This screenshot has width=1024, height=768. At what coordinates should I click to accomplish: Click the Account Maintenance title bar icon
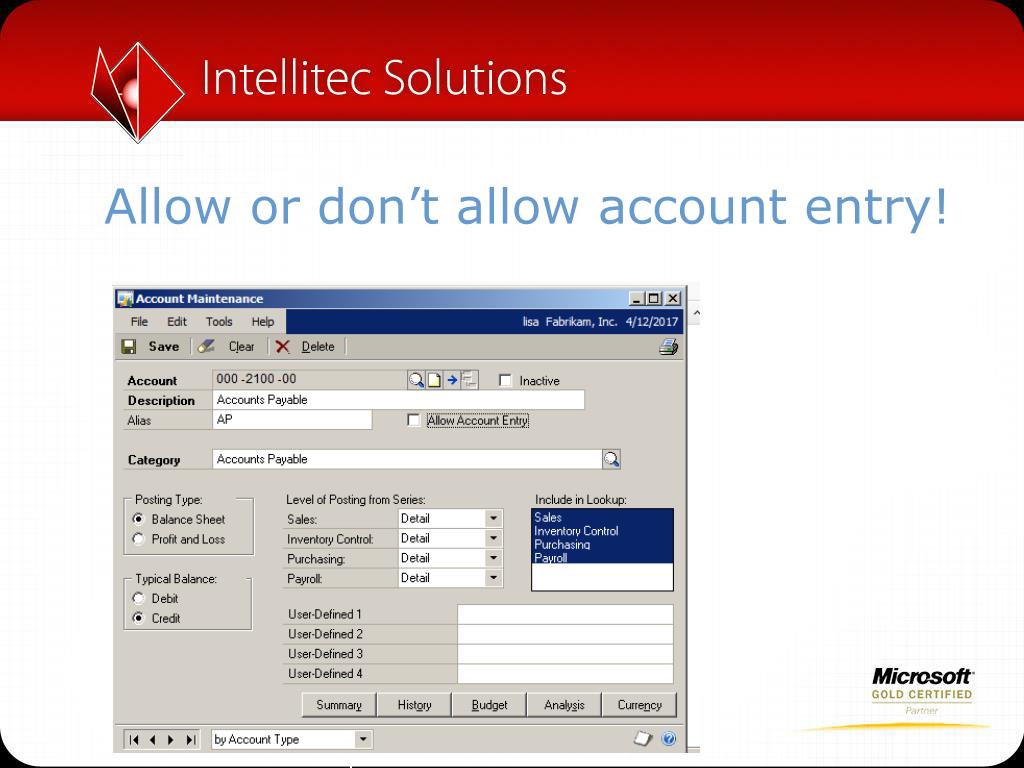point(125,299)
